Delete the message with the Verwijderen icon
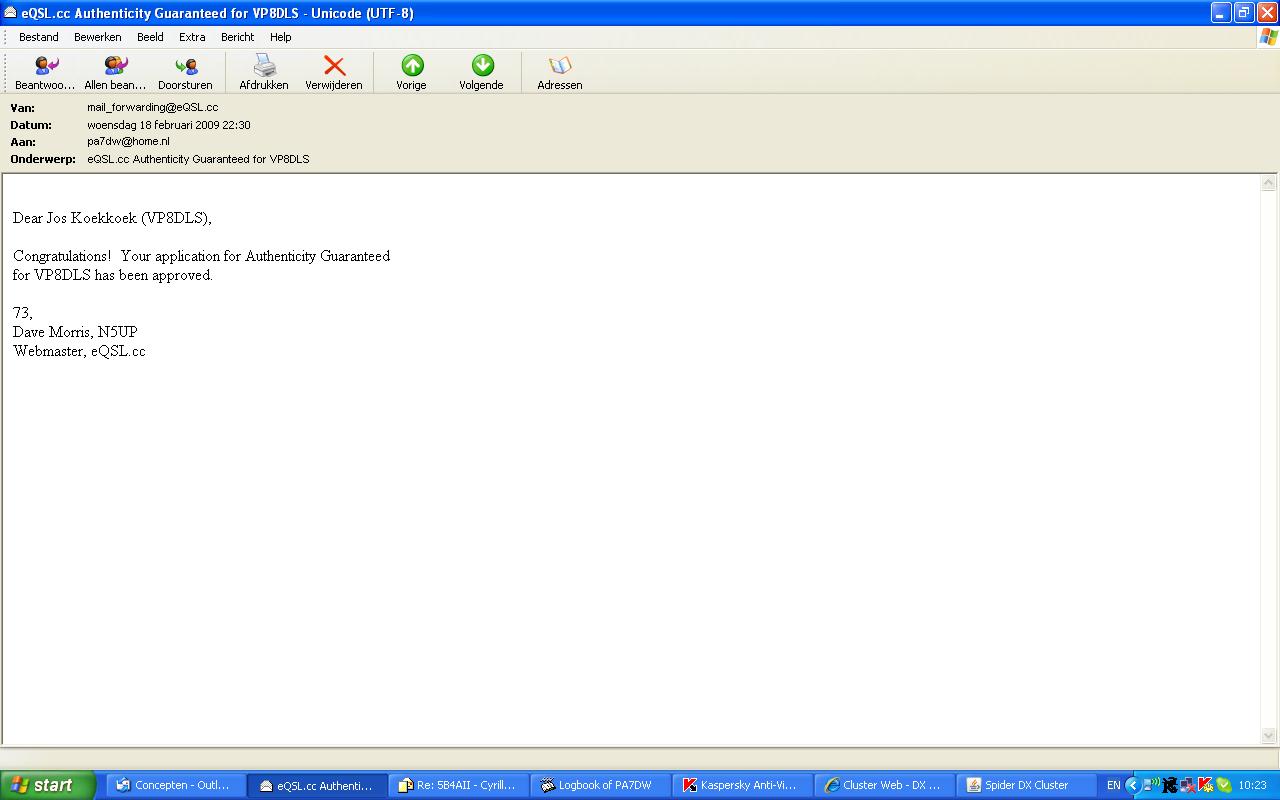Screen dimensions: 1280x800 [x=334, y=66]
